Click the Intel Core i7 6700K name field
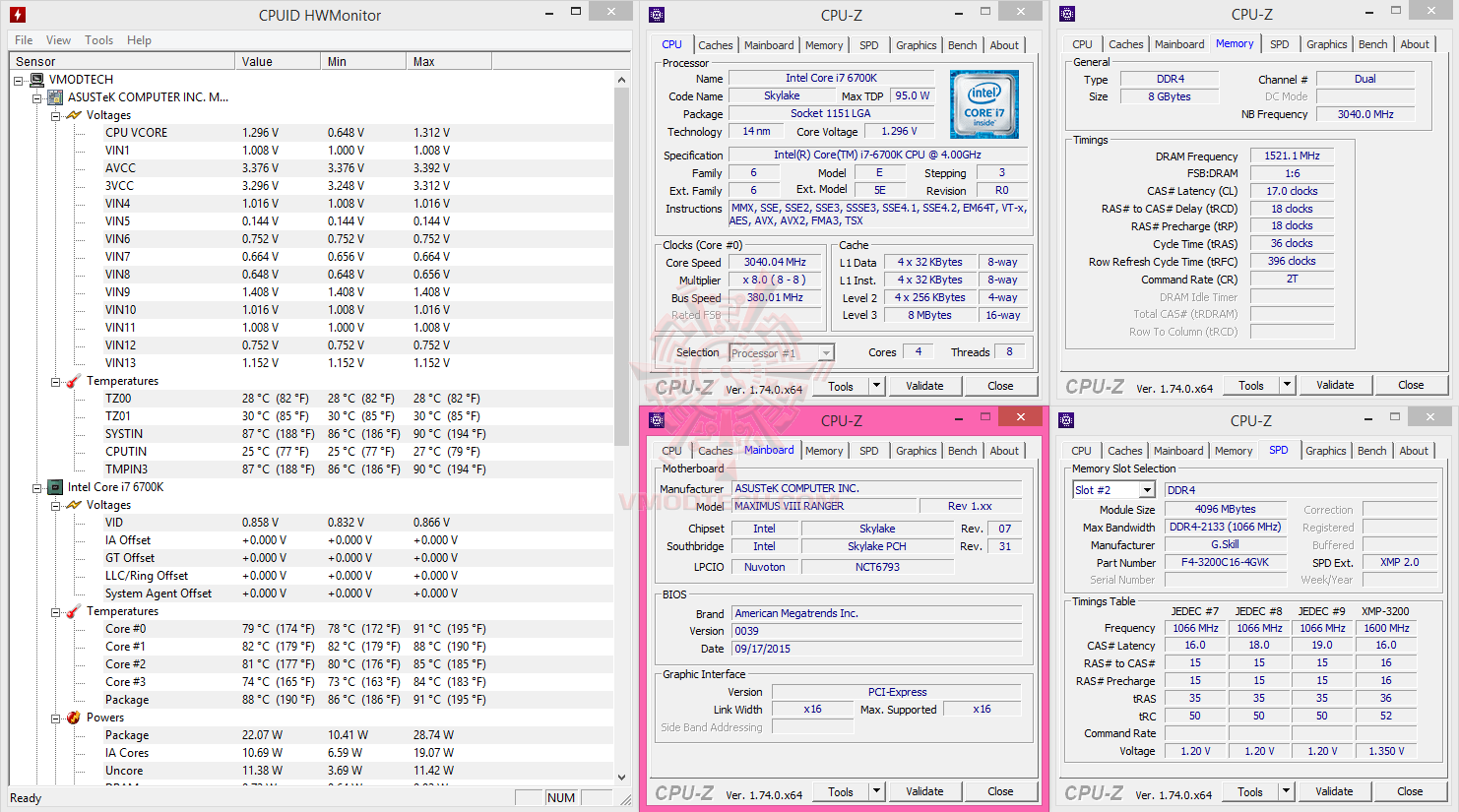 831,78
